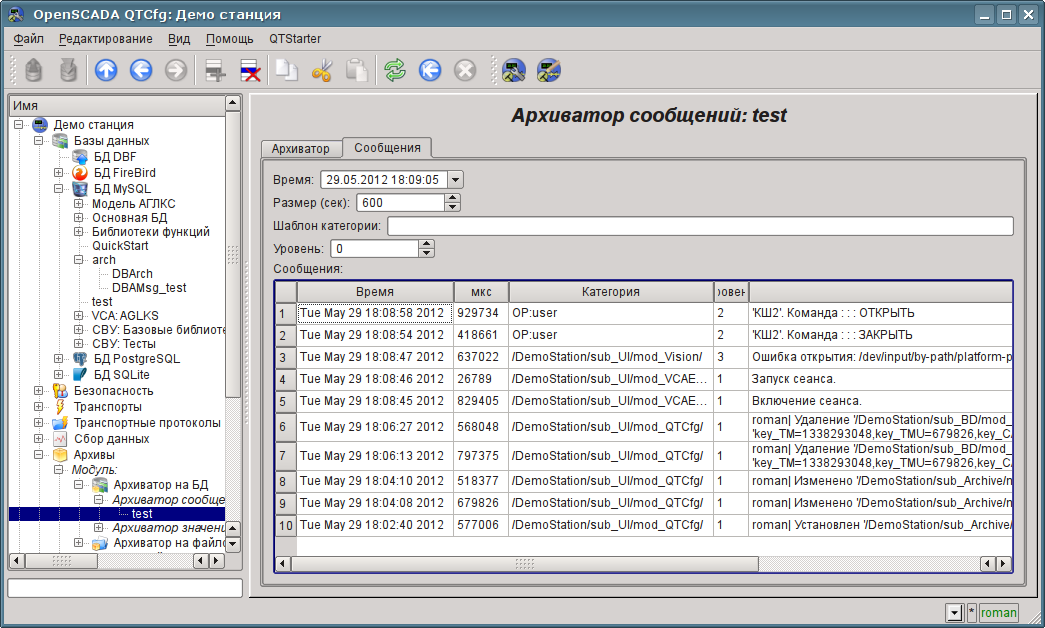The width and height of the screenshot is (1045, 628).
Task: Switch to the Архиватор tab
Action: click(300, 149)
